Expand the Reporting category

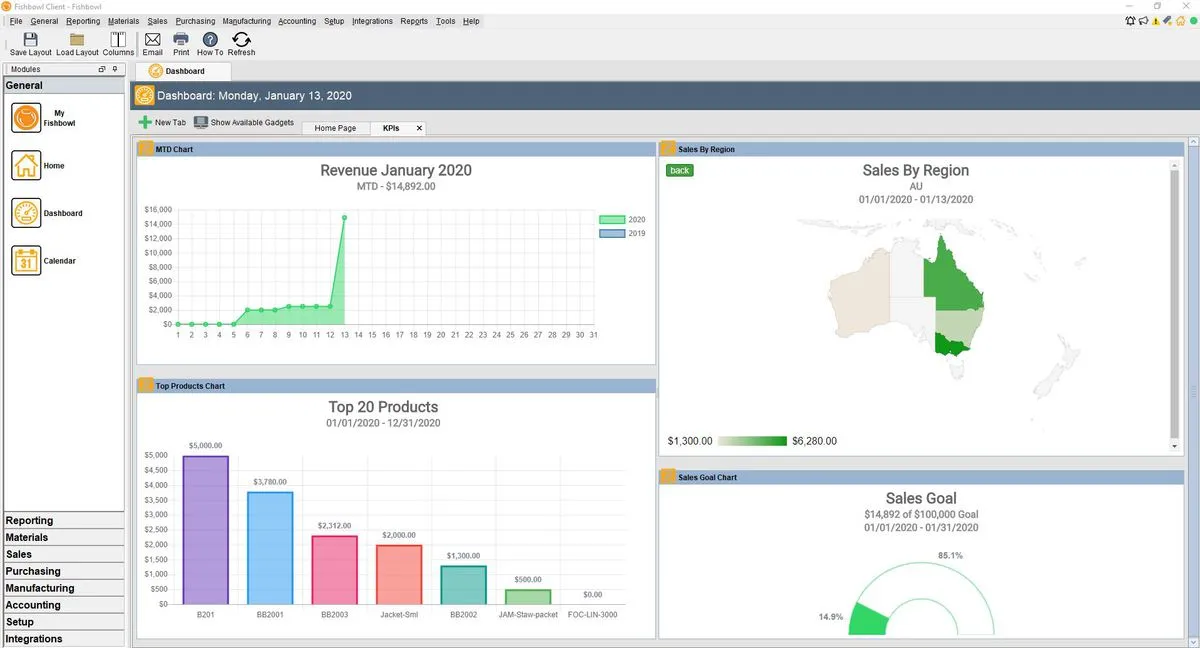coord(64,520)
